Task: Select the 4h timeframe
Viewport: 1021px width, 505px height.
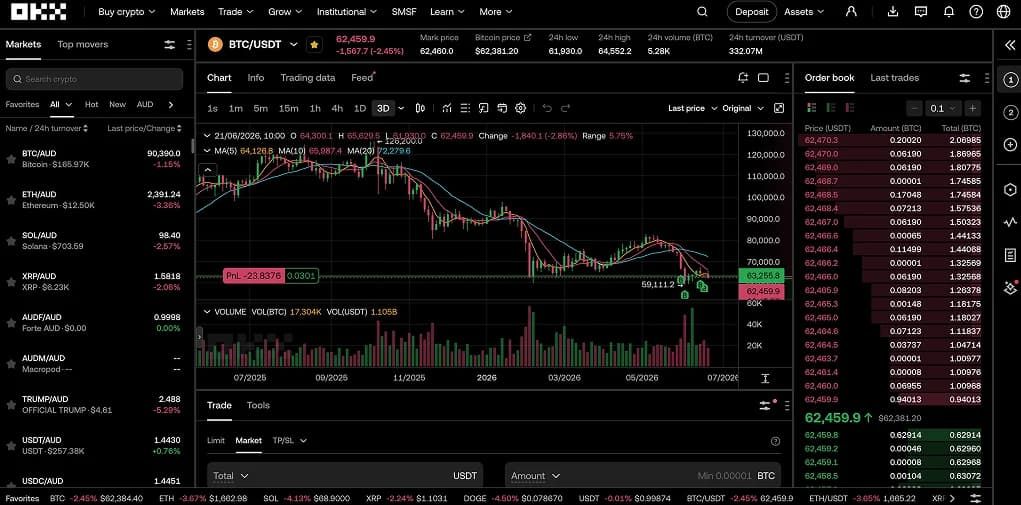Action: 337,108
